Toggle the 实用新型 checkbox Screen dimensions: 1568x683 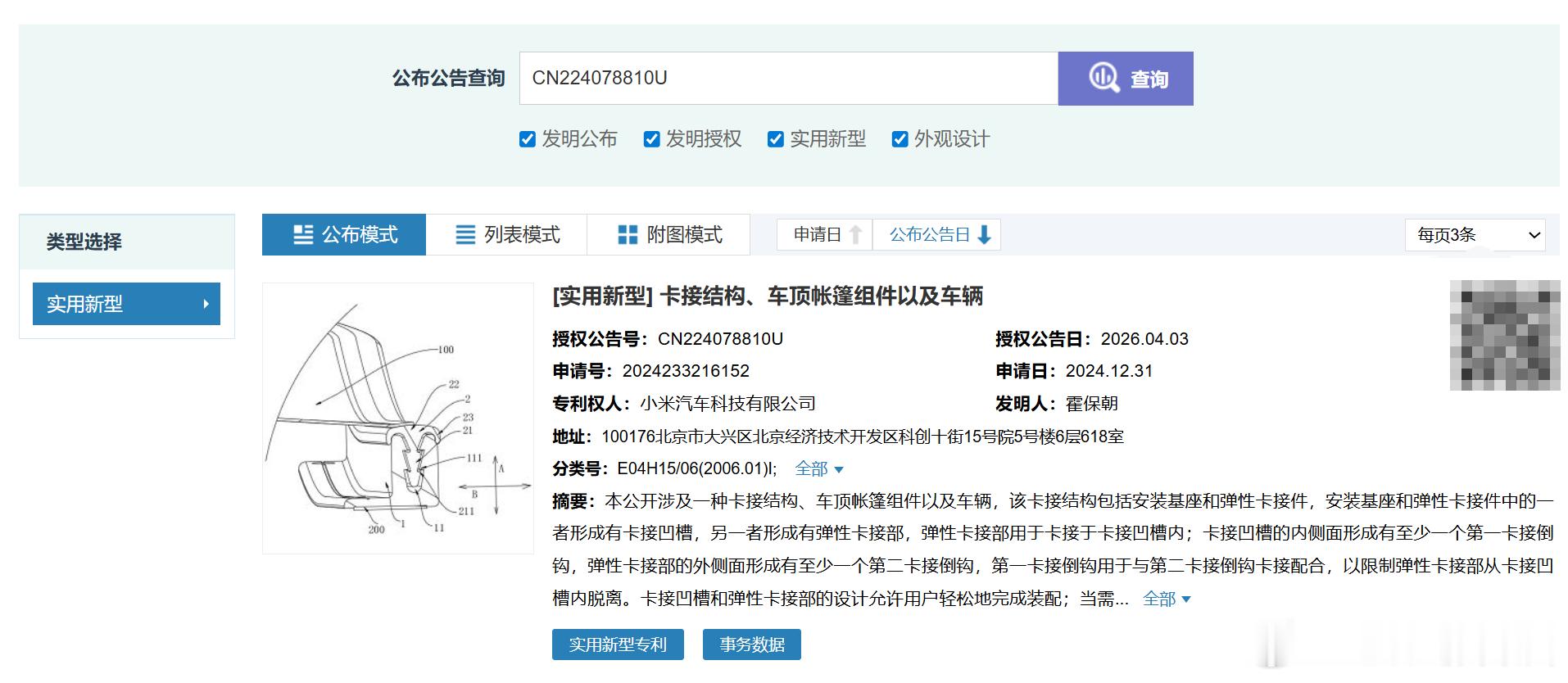[x=776, y=139]
